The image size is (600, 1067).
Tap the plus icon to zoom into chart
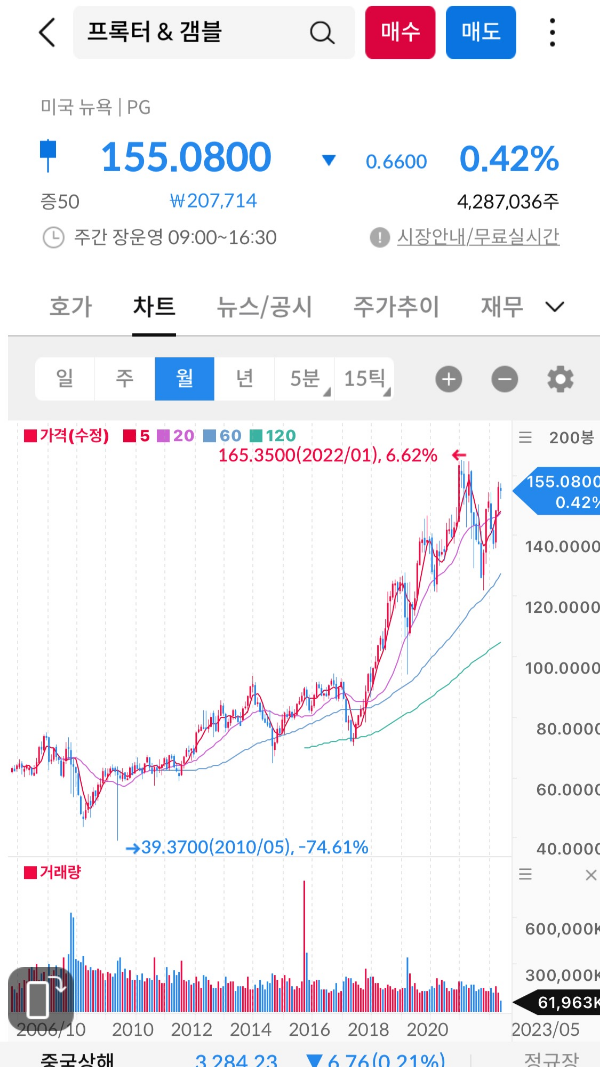click(447, 379)
